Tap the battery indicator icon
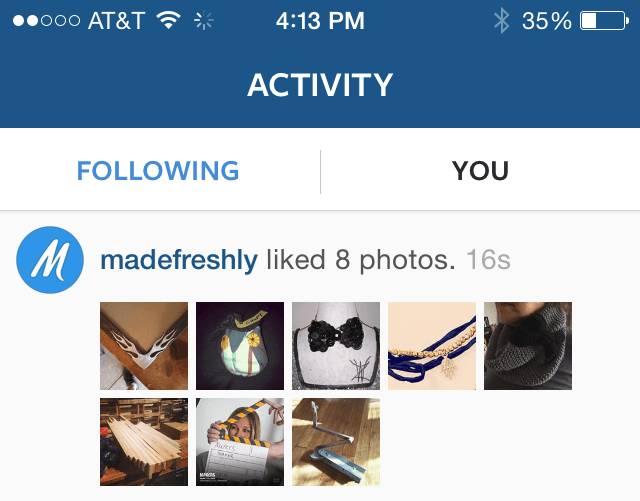640x501 pixels. click(x=604, y=21)
